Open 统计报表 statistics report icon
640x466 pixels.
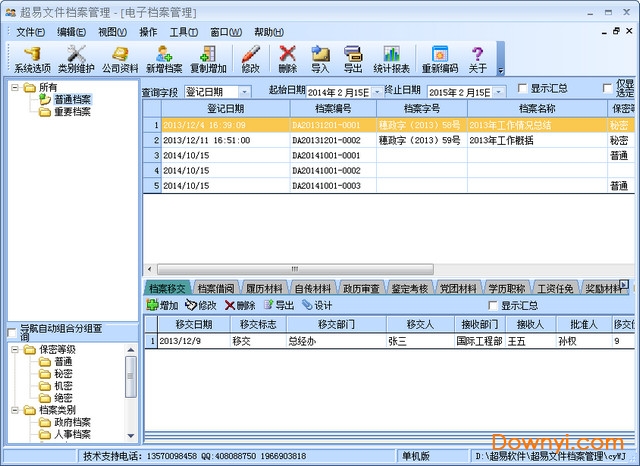click(391, 59)
